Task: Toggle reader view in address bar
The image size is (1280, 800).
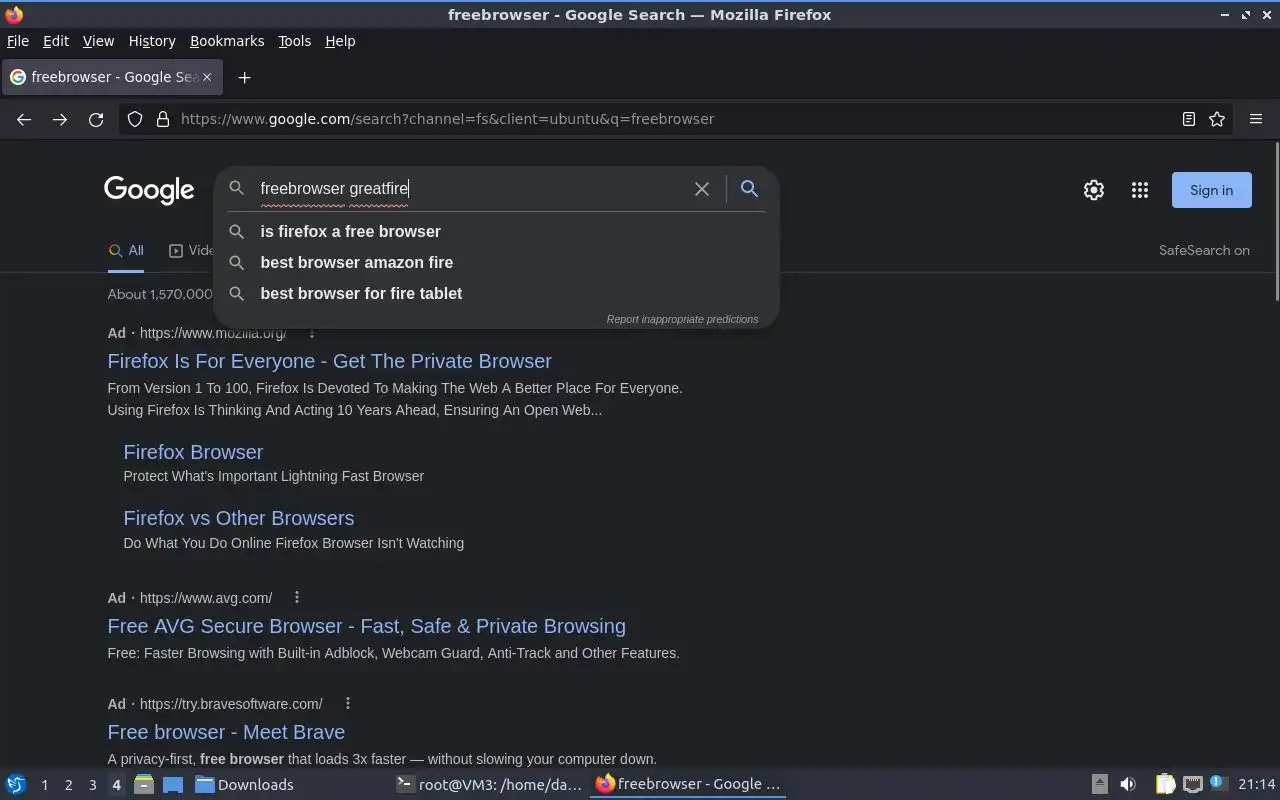Action: [1189, 119]
